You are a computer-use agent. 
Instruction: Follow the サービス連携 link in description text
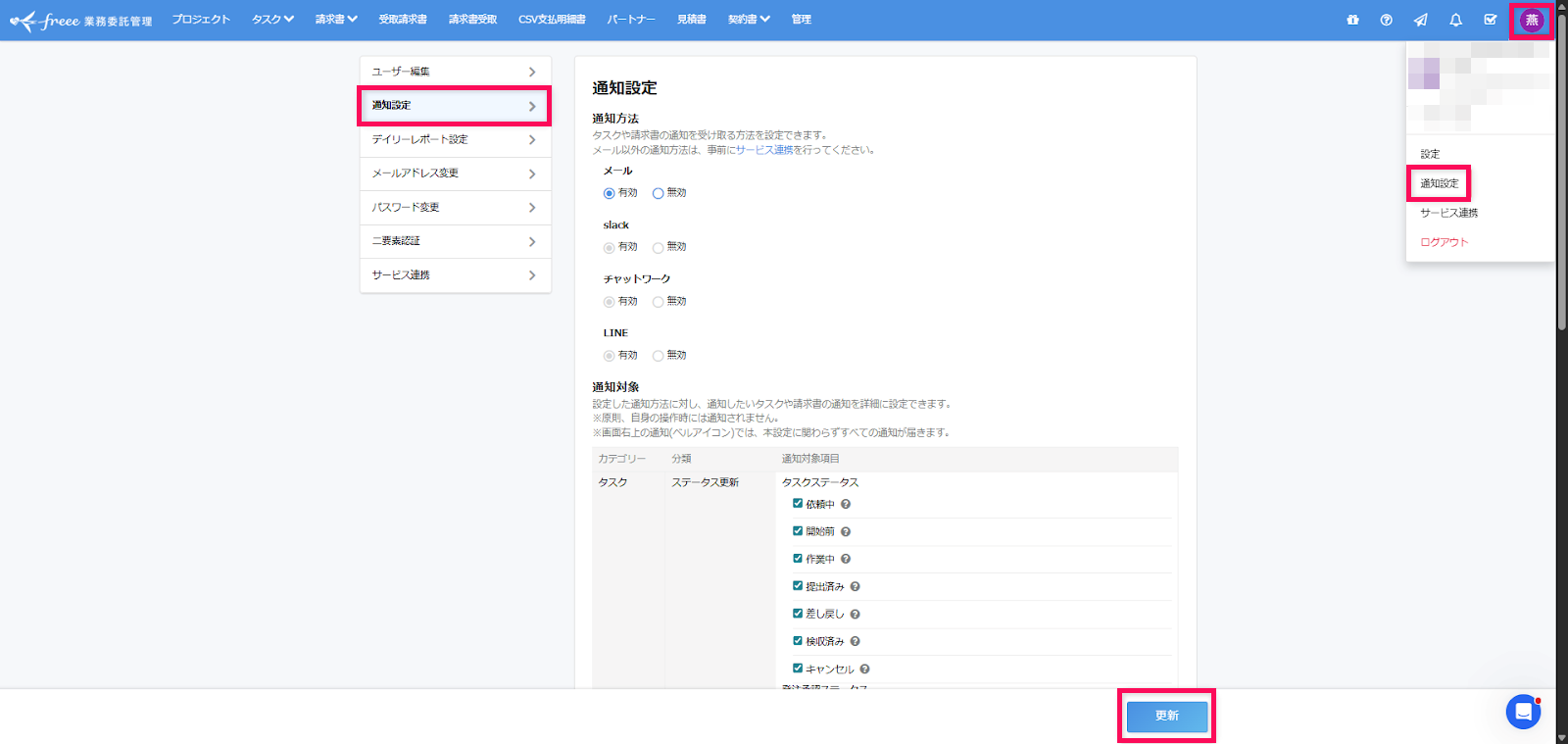764,150
